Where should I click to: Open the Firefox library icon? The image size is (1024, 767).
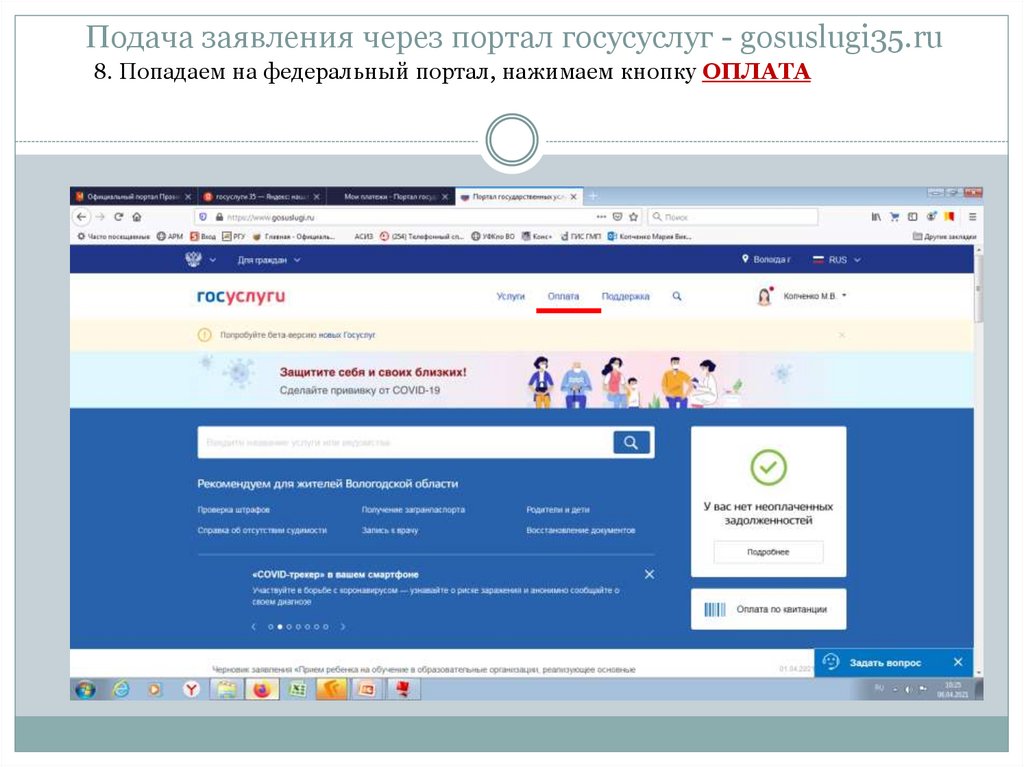[x=876, y=217]
